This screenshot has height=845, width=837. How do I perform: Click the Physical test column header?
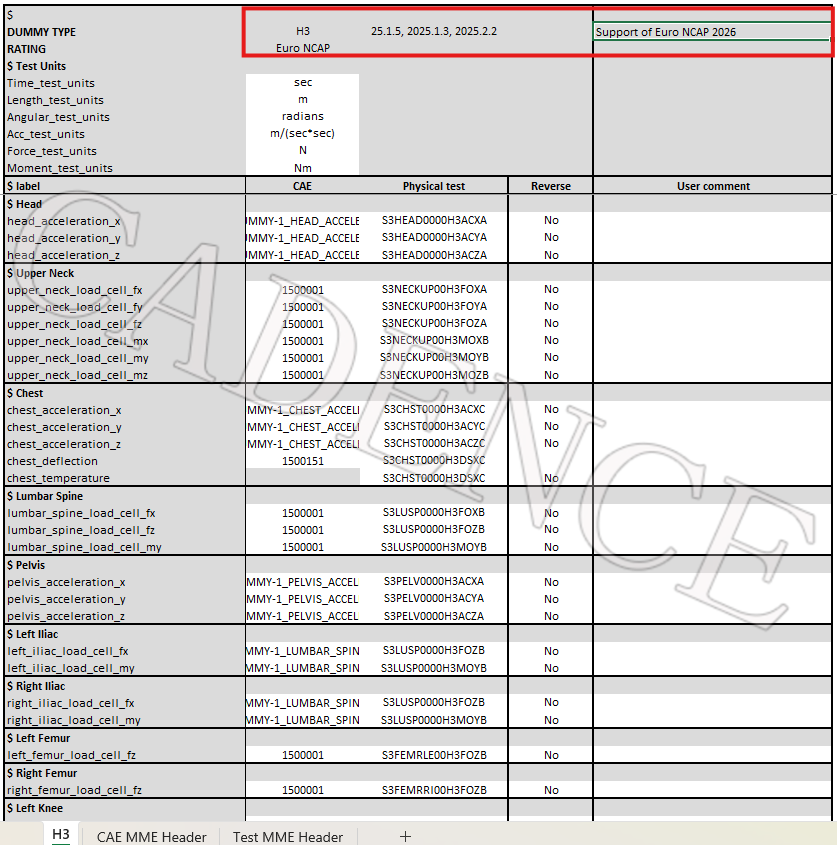point(434,186)
